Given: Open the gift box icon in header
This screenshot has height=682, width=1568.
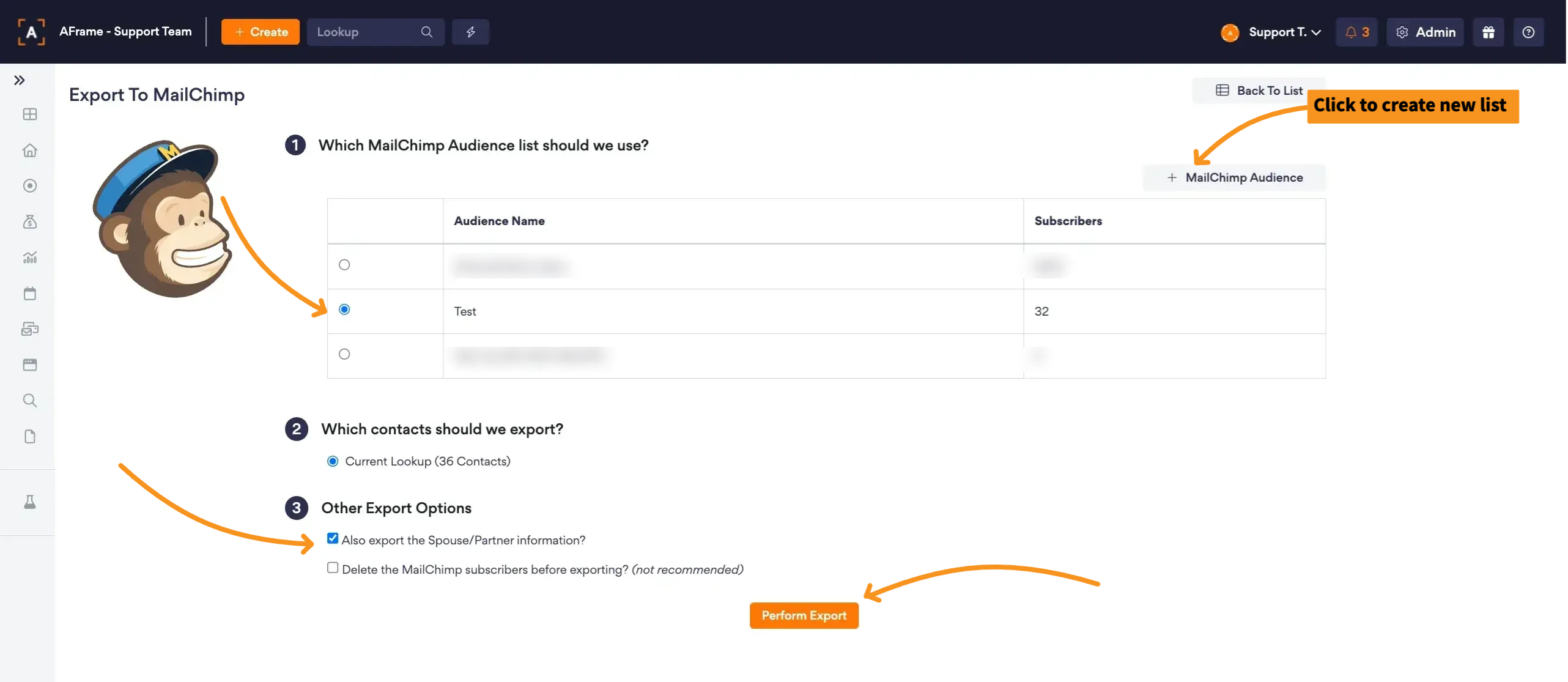Looking at the screenshot, I should pyautogui.click(x=1488, y=32).
